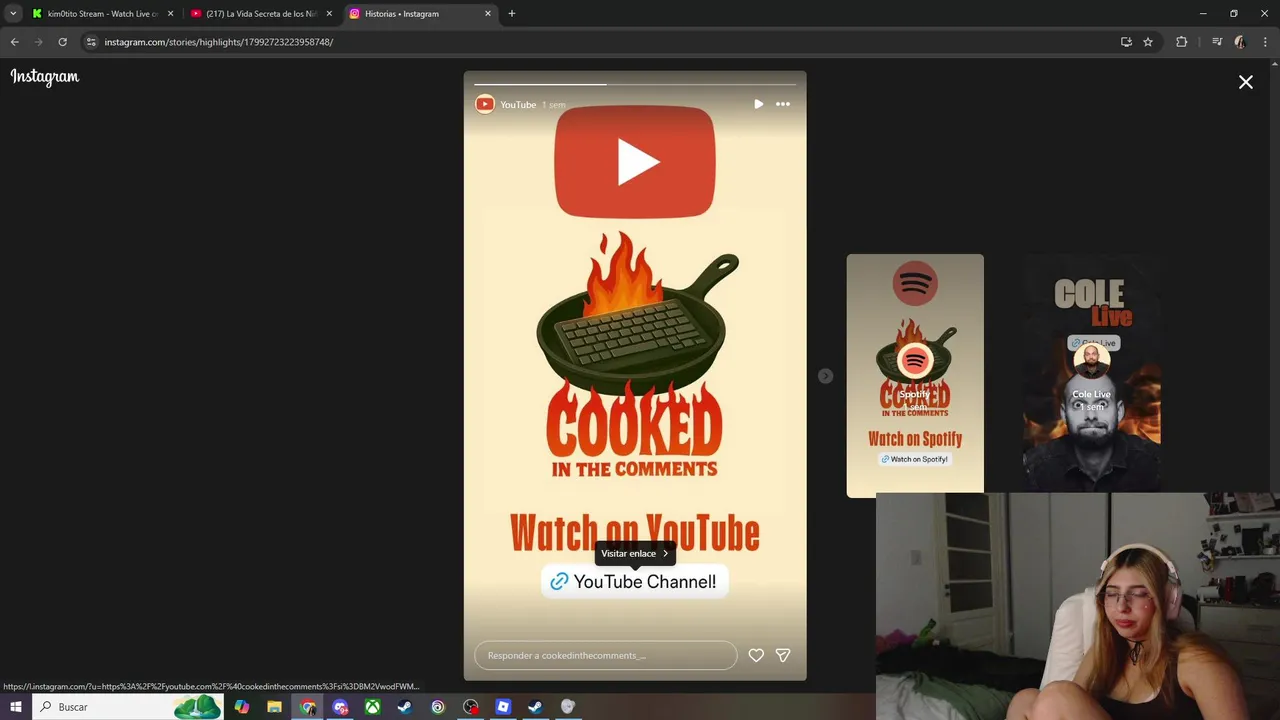The width and height of the screenshot is (1280, 720).
Task: Open the YouTube Channel! link sticker
Action: point(635,581)
